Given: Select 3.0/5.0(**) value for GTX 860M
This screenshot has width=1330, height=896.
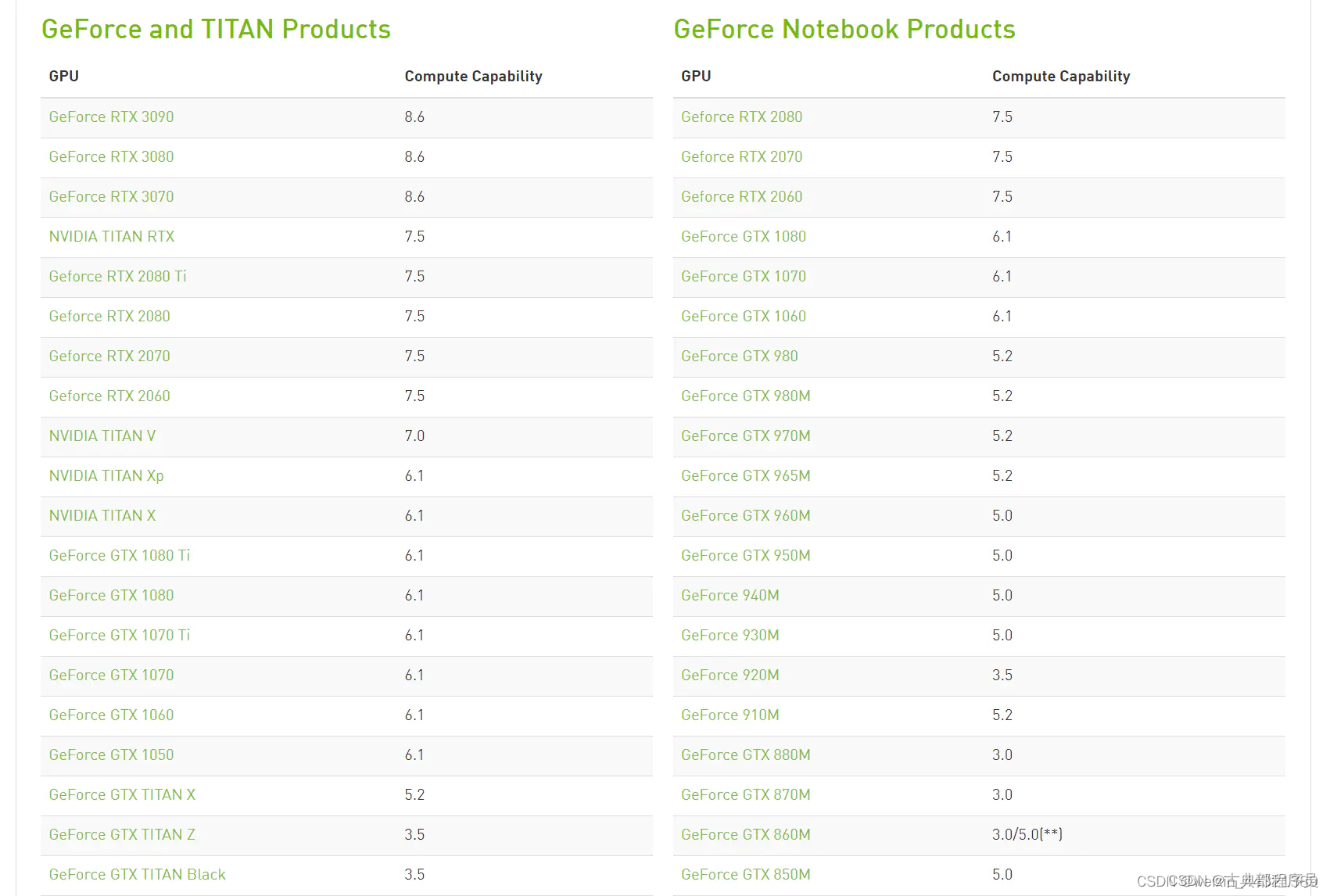Looking at the screenshot, I should [1027, 835].
